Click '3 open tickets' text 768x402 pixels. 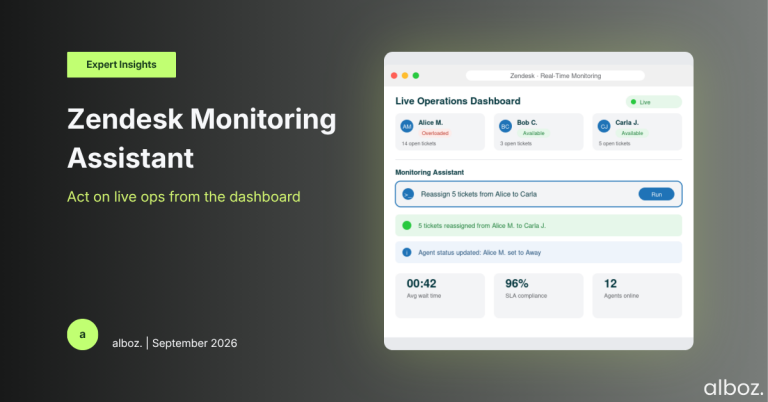click(516, 143)
